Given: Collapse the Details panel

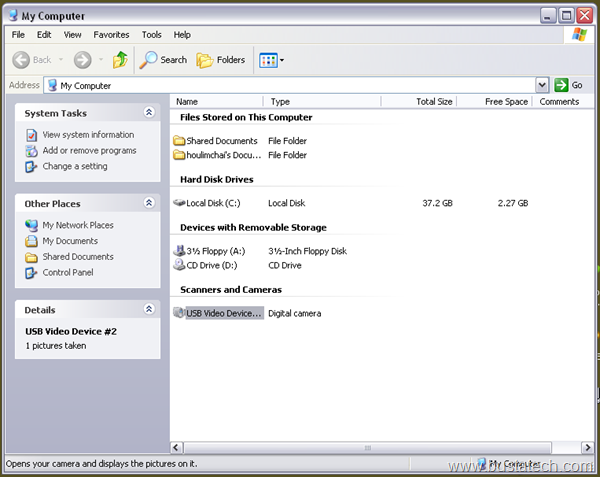Looking at the screenshot, I should pos(149,309).
